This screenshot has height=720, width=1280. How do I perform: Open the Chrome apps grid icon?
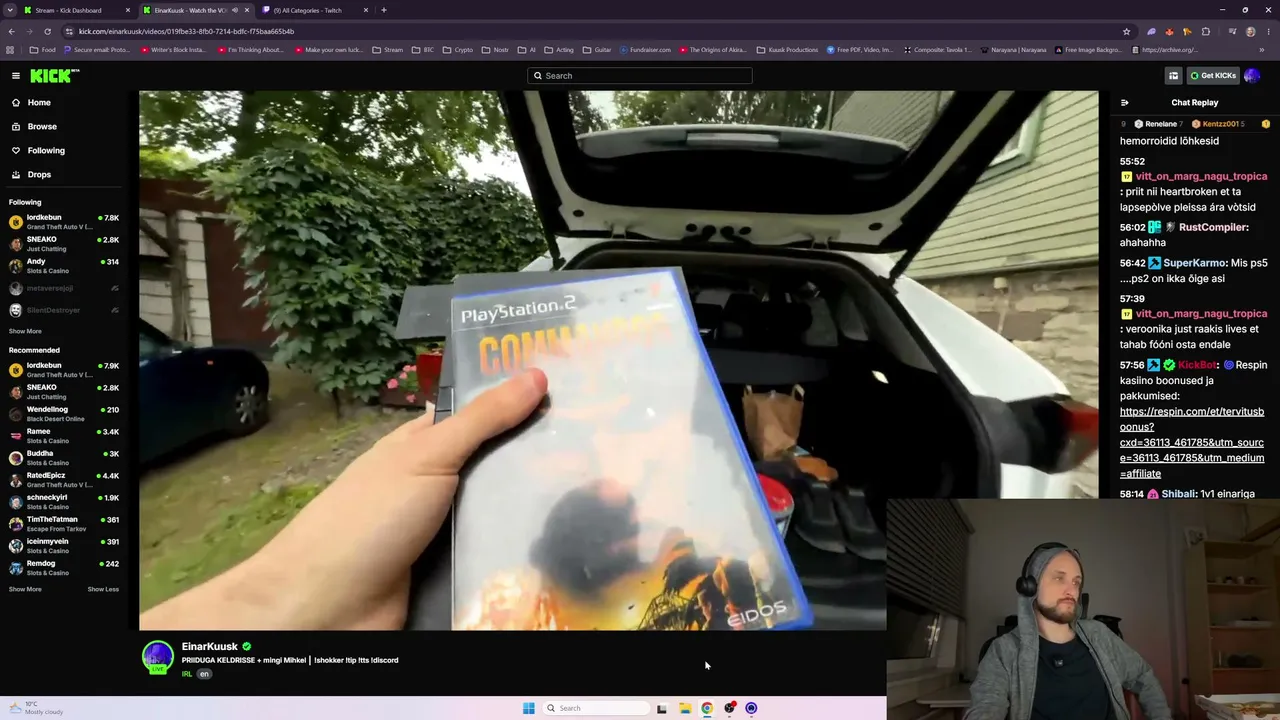(x=11, y=50)
